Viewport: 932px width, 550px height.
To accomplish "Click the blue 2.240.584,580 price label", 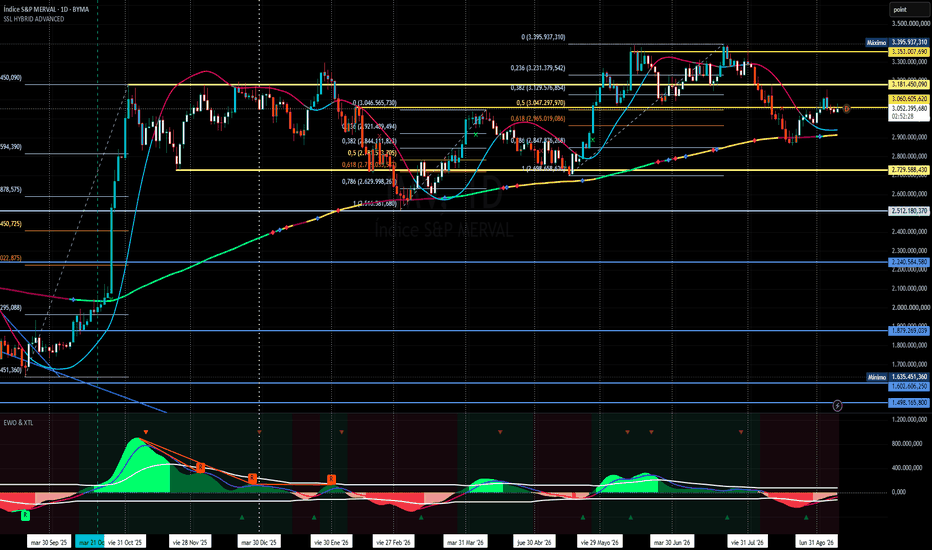I will [909, 262].
